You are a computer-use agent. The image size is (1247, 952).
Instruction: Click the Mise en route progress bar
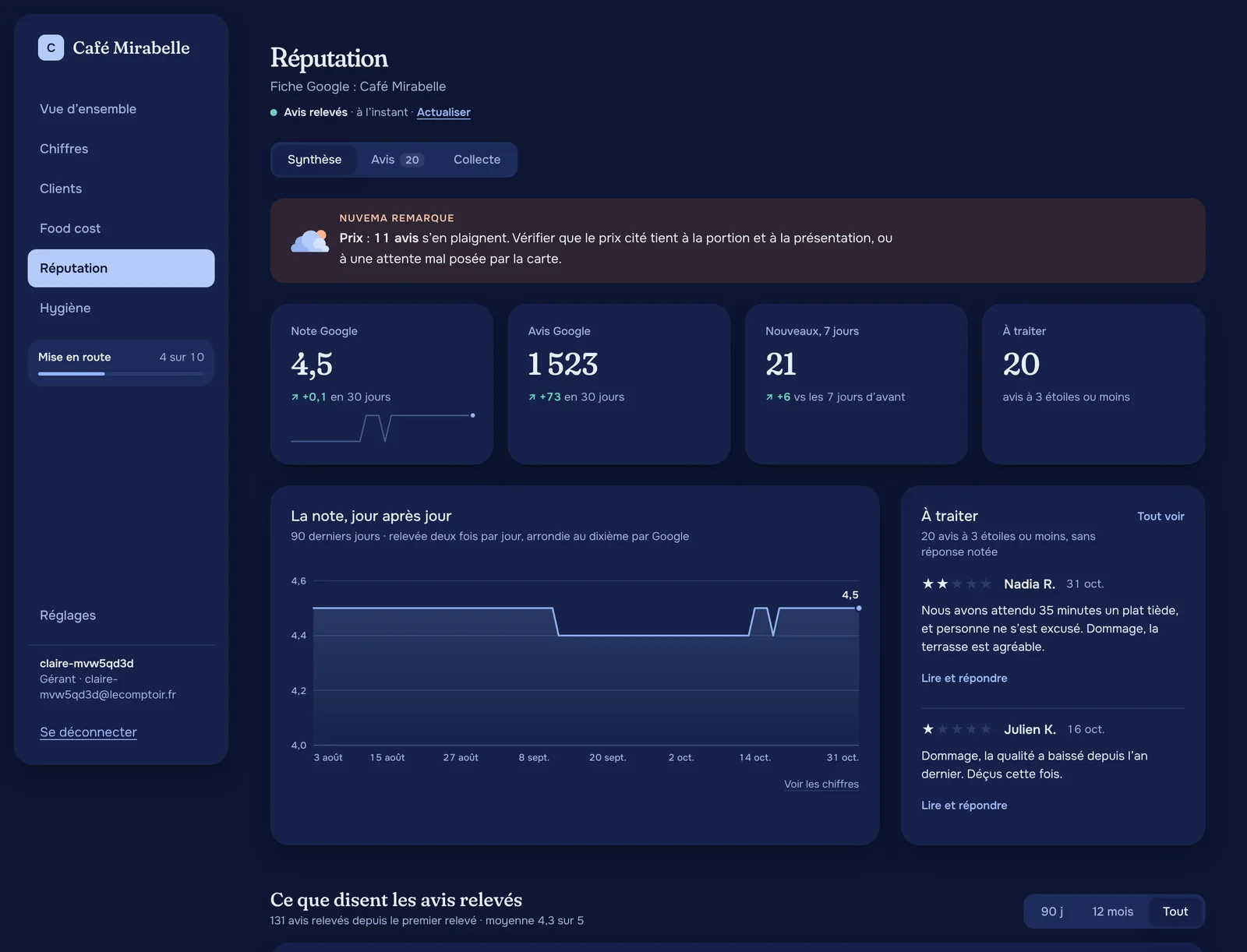[121, 374]
